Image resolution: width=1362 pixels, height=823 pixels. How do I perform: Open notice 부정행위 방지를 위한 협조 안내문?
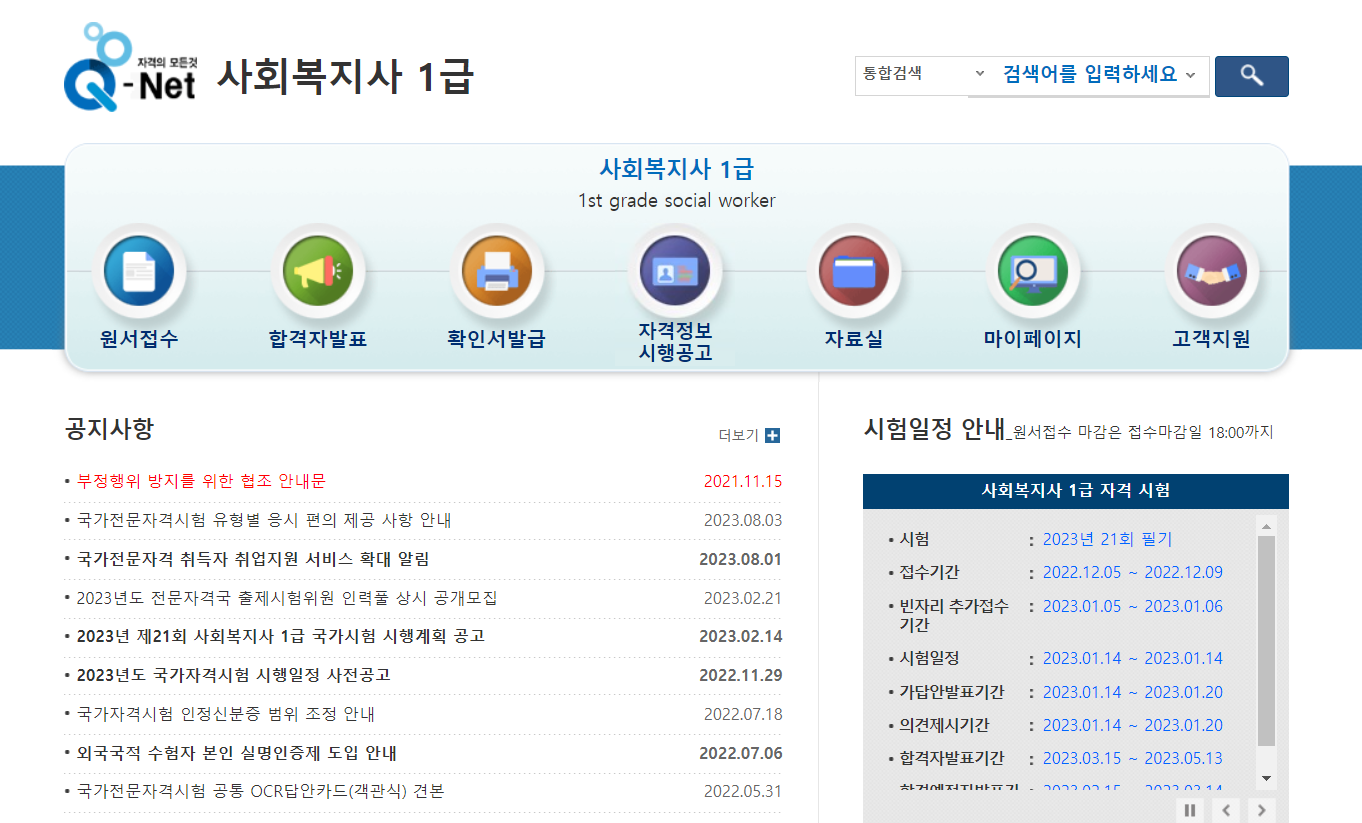[201, 481]
